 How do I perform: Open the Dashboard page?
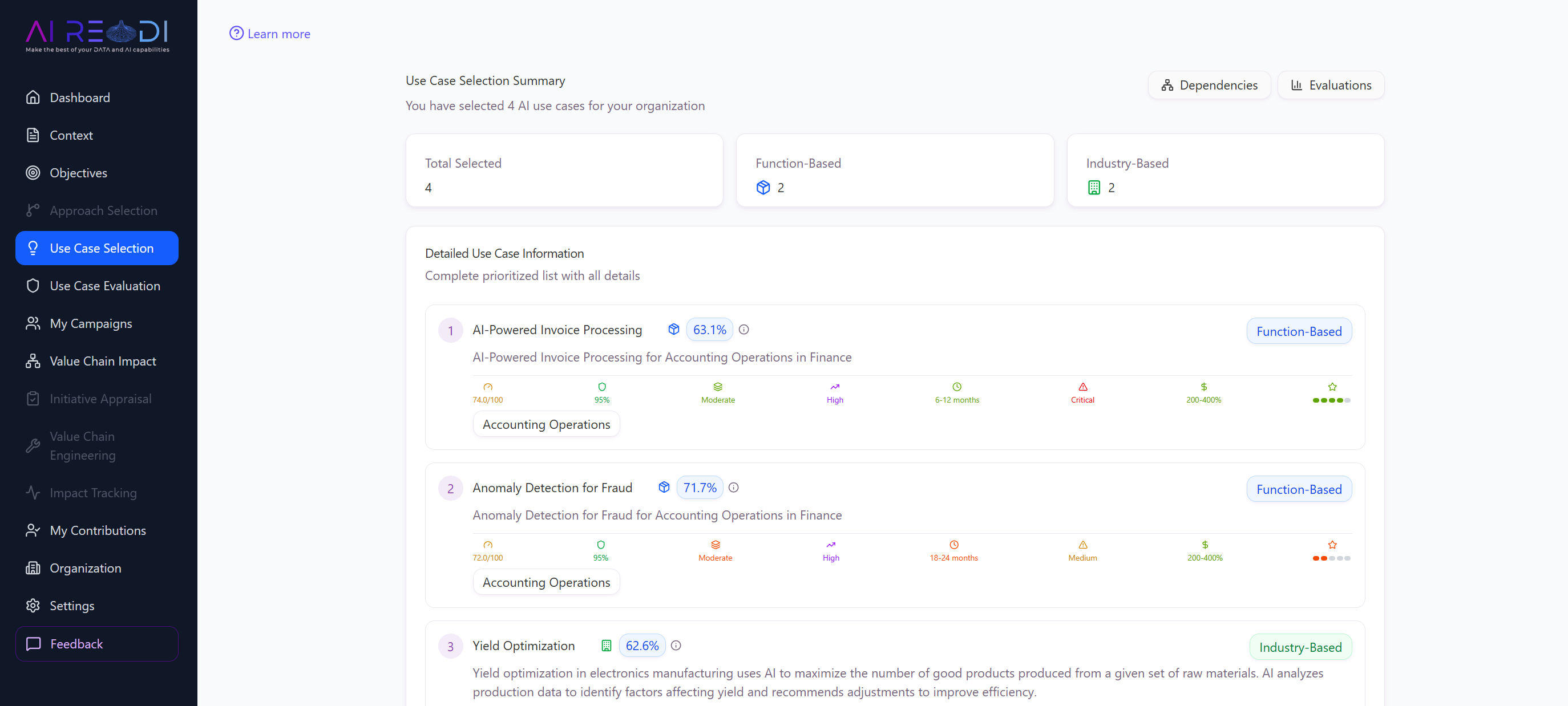pyautogui.click(x=80, y=98)
